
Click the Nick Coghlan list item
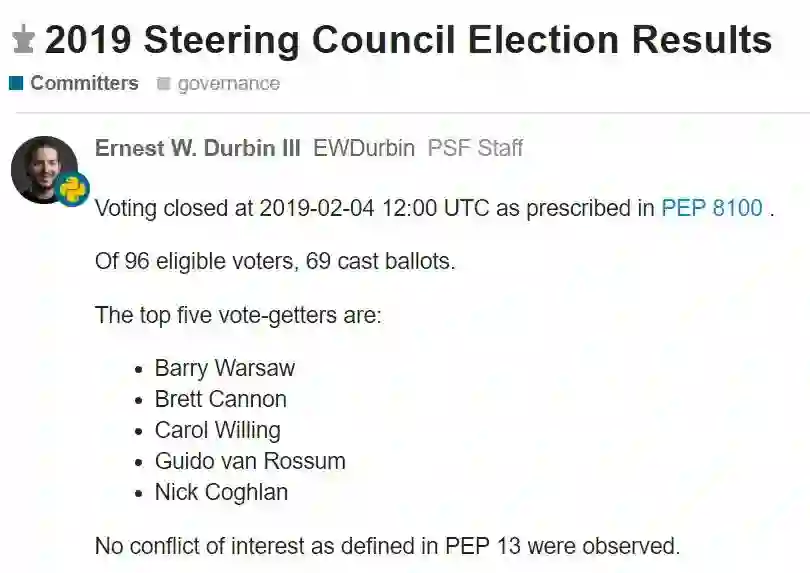221,492
